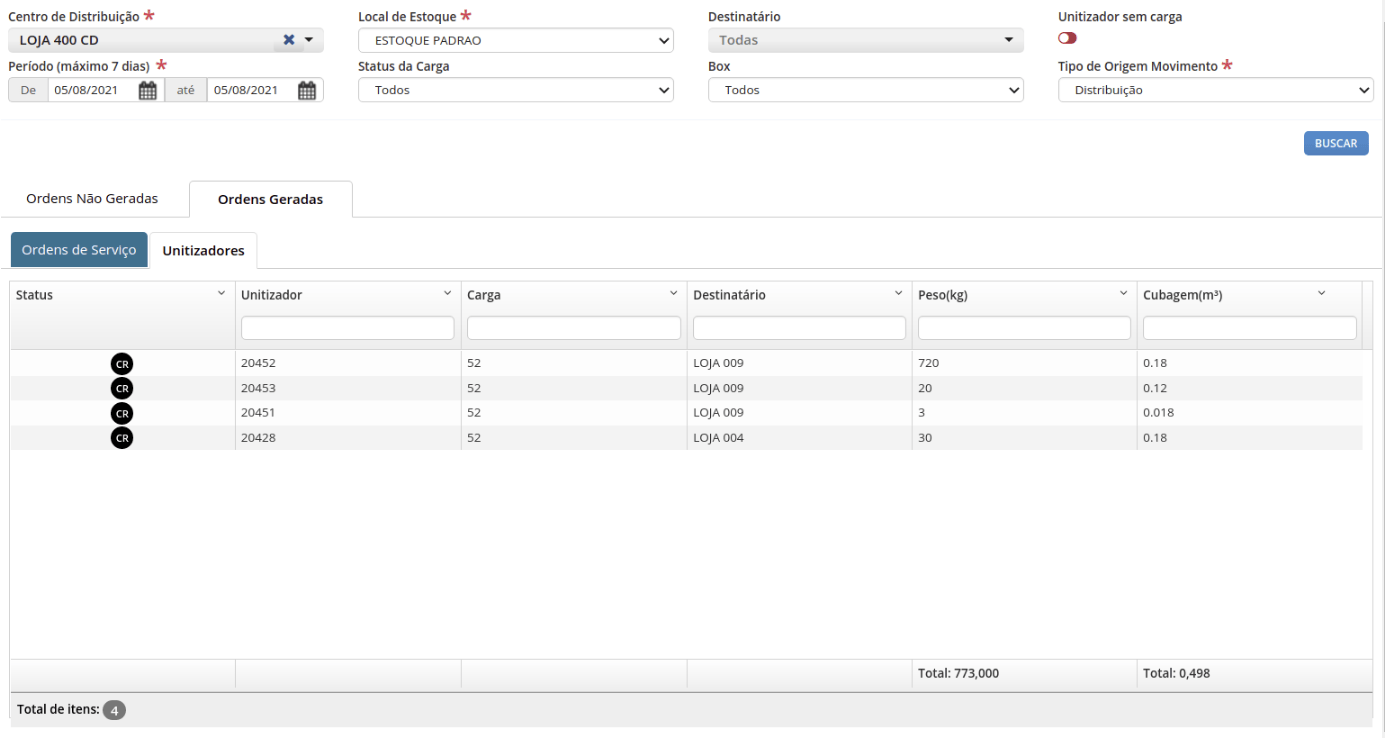Switch to the Ordens Não Geradas tab
Viewport: 1385px width, 738px height.
(x=92, y=199)
